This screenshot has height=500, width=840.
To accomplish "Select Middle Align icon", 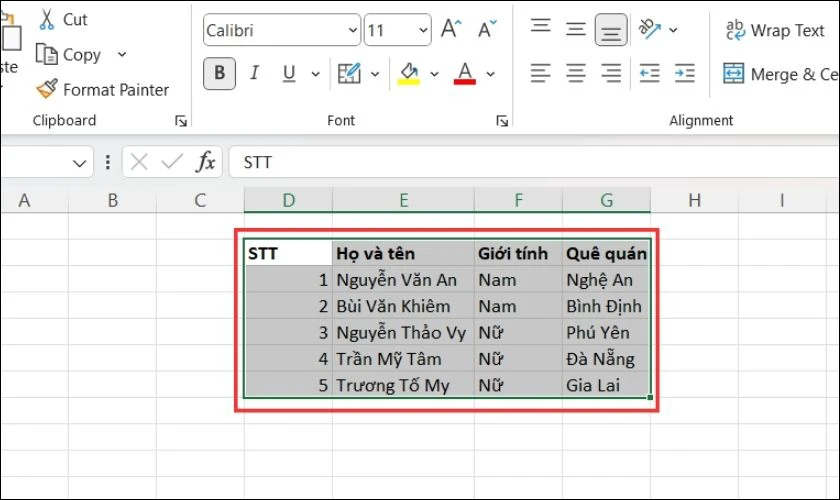I will pos(576,29).
